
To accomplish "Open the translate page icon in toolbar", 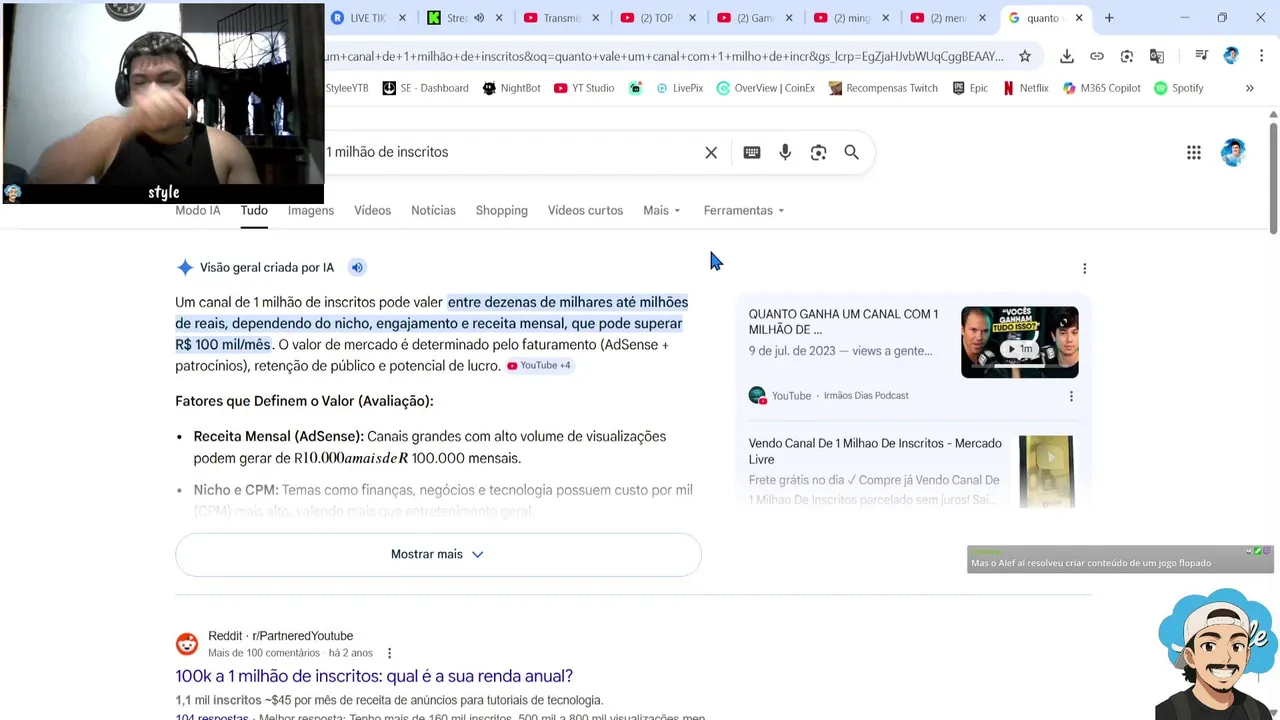I will coord(1157,56).
